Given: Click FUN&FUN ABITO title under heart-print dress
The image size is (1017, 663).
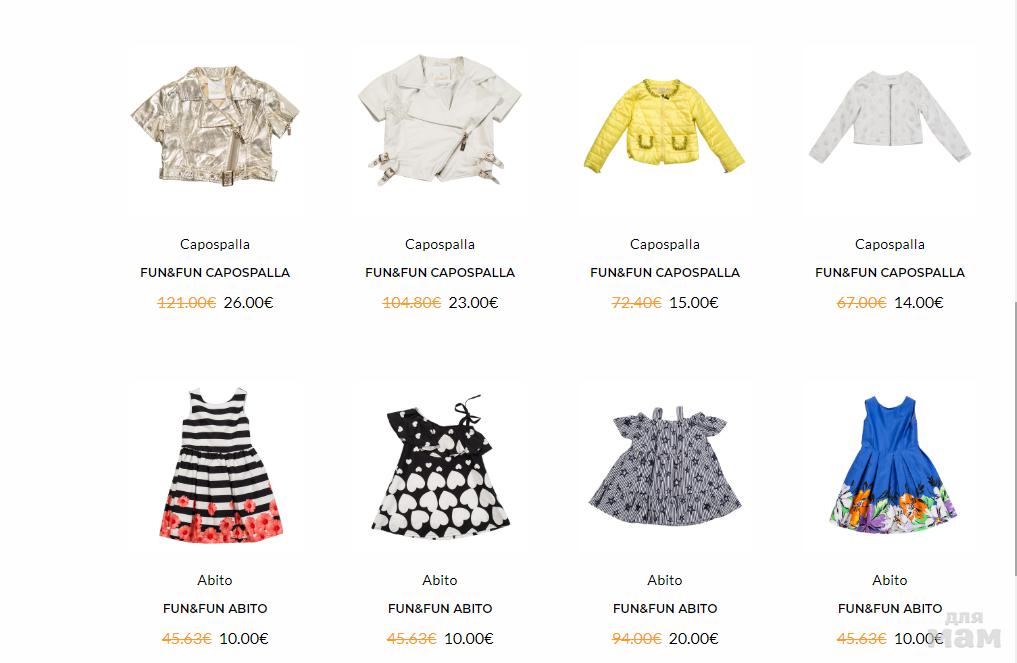Looking at the screenshot, I should tap(440, 609).
